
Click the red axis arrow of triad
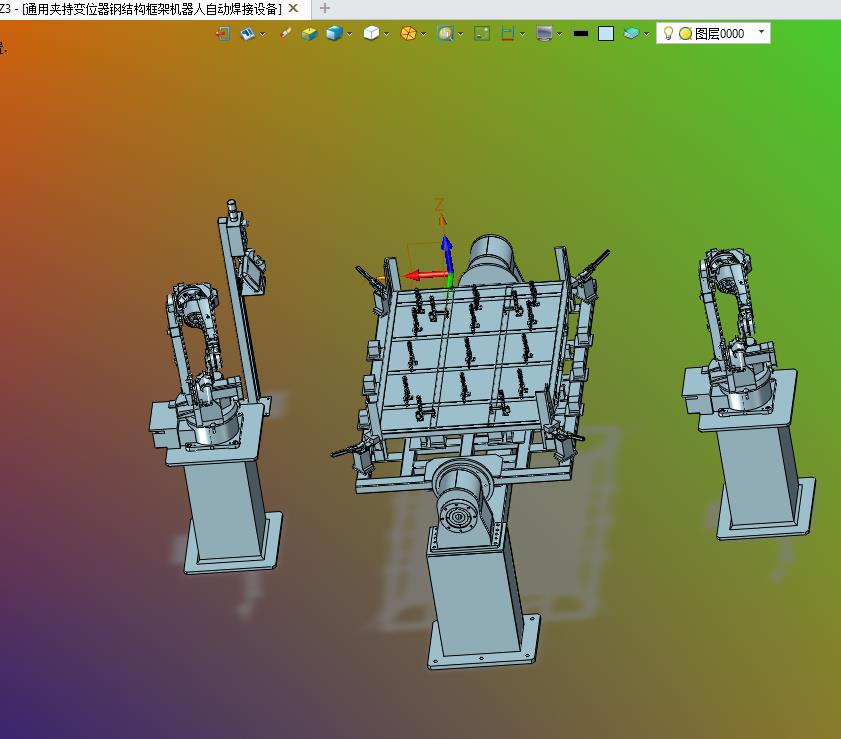(425, 276)
